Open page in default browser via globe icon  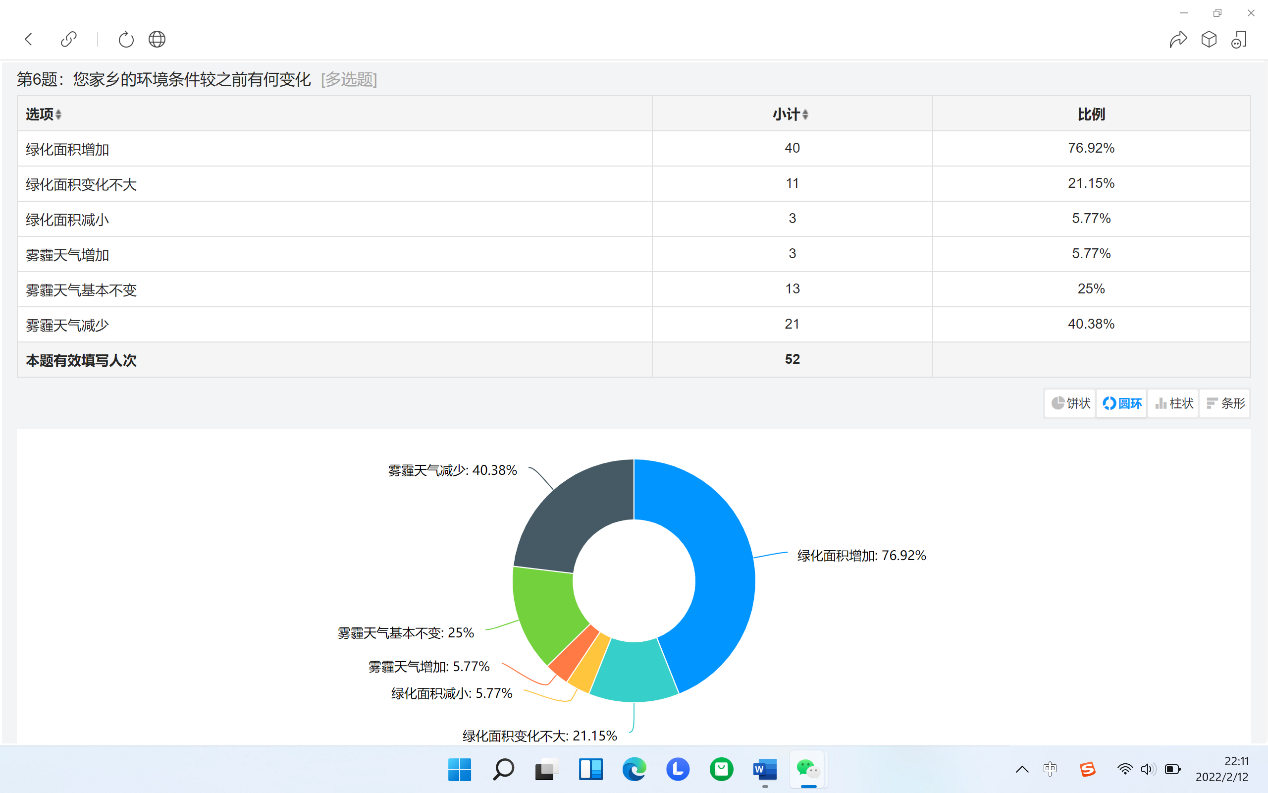(157, 39)
